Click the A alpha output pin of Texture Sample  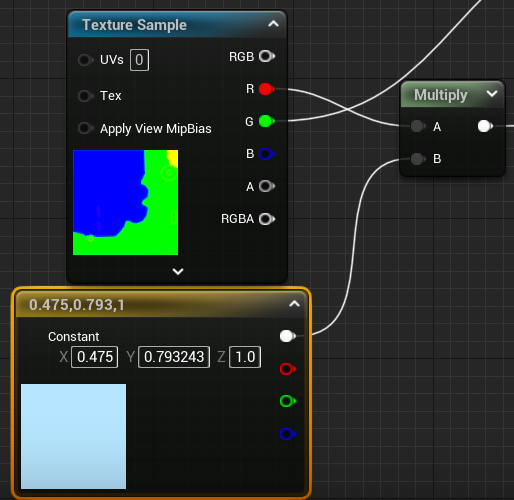pos(267,186)
